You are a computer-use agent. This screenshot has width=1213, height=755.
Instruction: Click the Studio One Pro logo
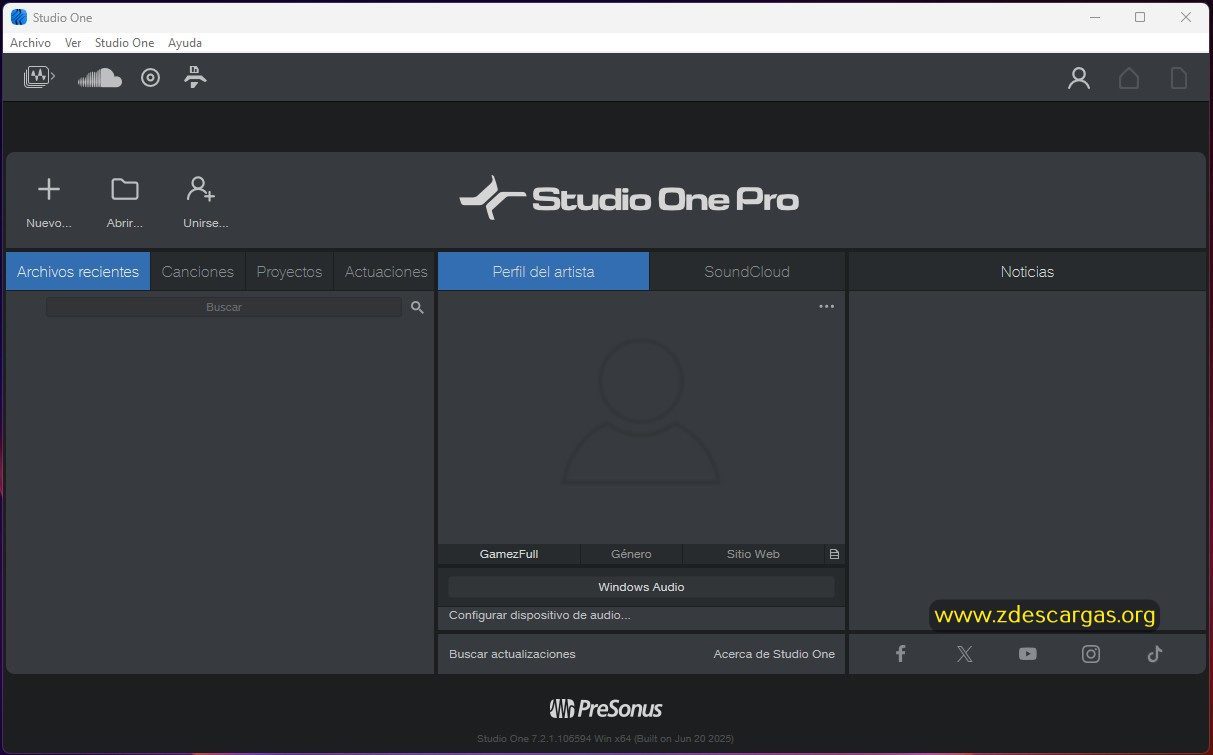coord(629,198)
